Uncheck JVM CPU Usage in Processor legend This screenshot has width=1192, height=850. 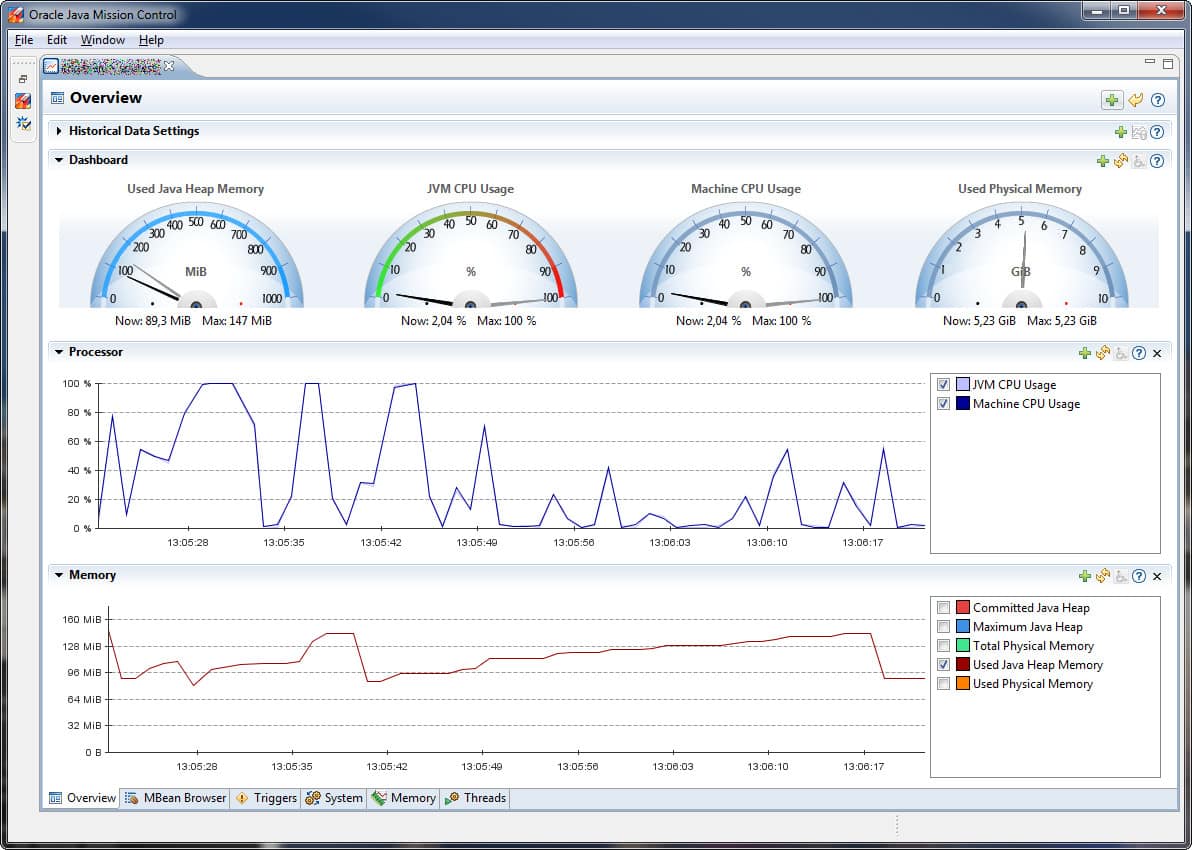(943, 385)
